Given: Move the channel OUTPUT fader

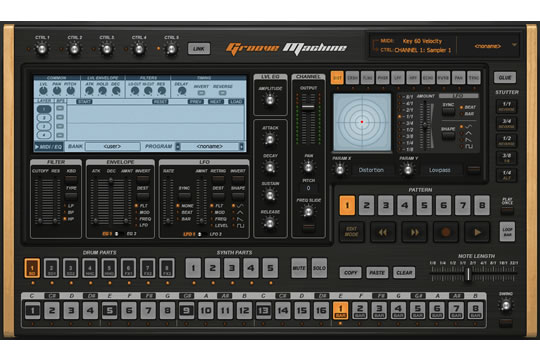Looking at the screenshot, I should (308, 107).
